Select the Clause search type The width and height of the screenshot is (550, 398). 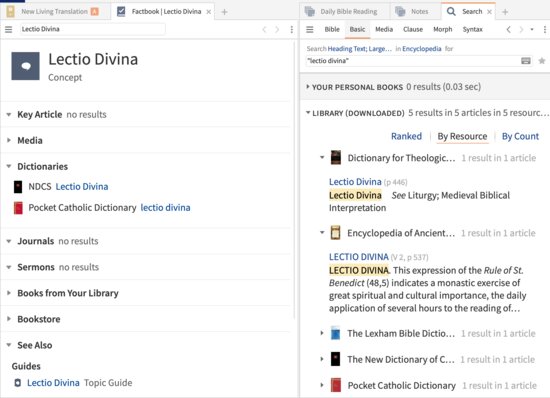[x=413, y=29]
